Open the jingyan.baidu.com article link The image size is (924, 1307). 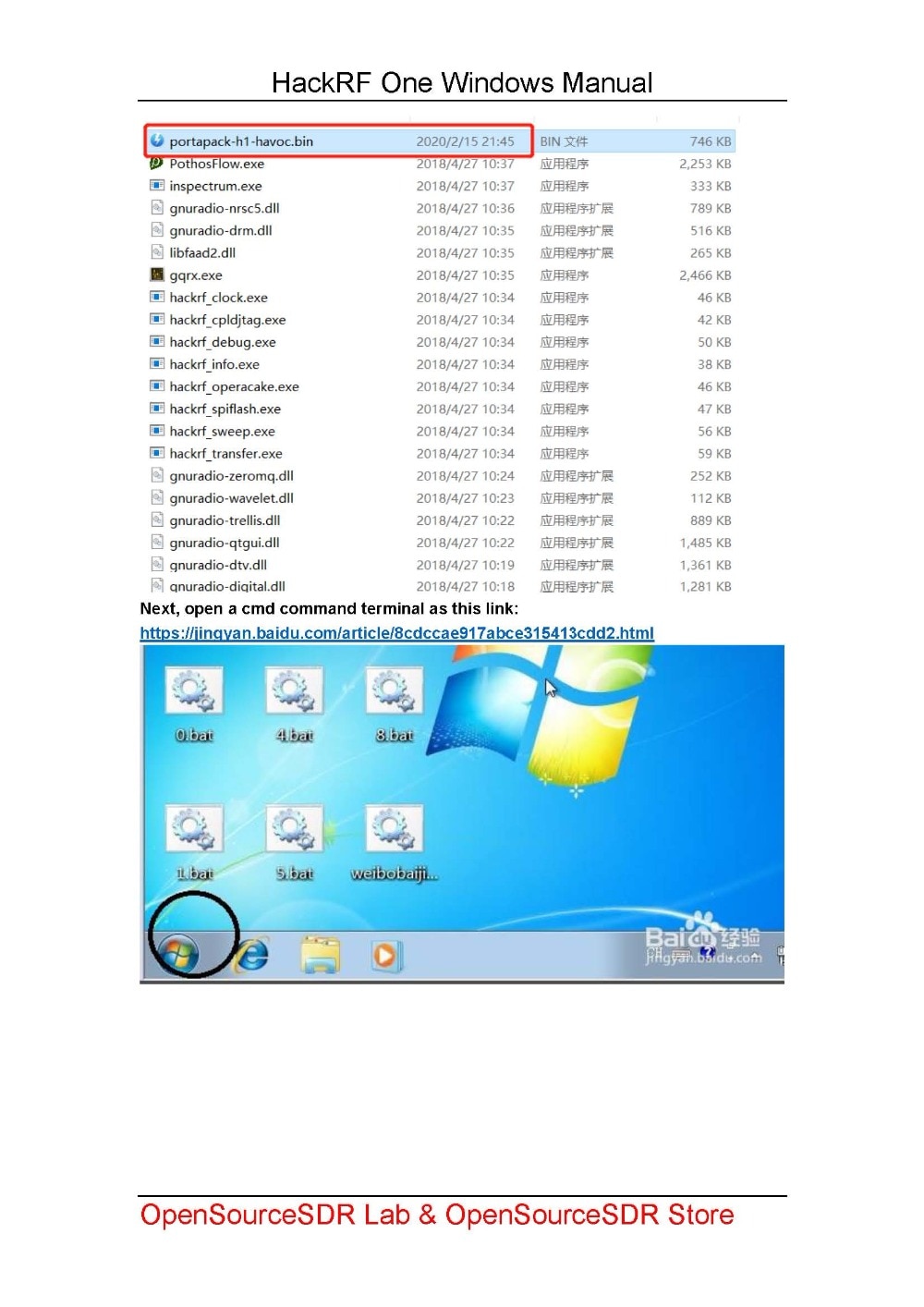click(x=396, y=633)
